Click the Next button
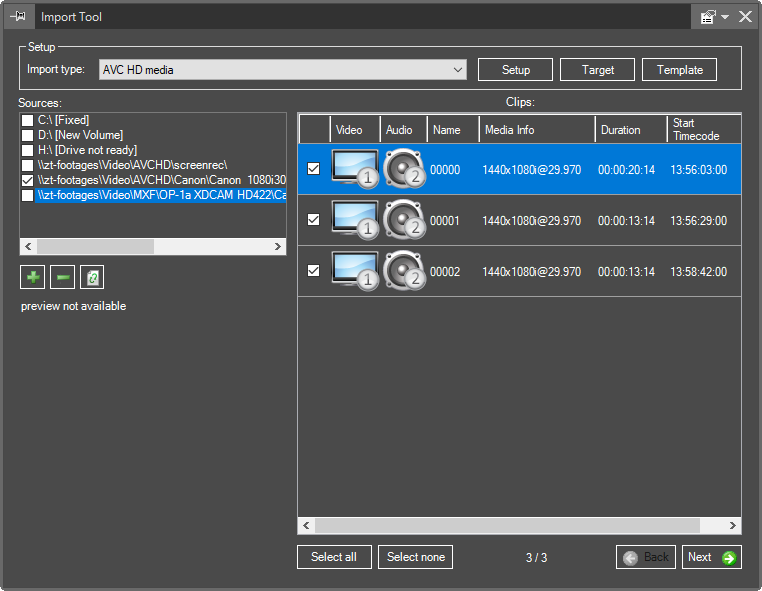 (x=712, y=557)
